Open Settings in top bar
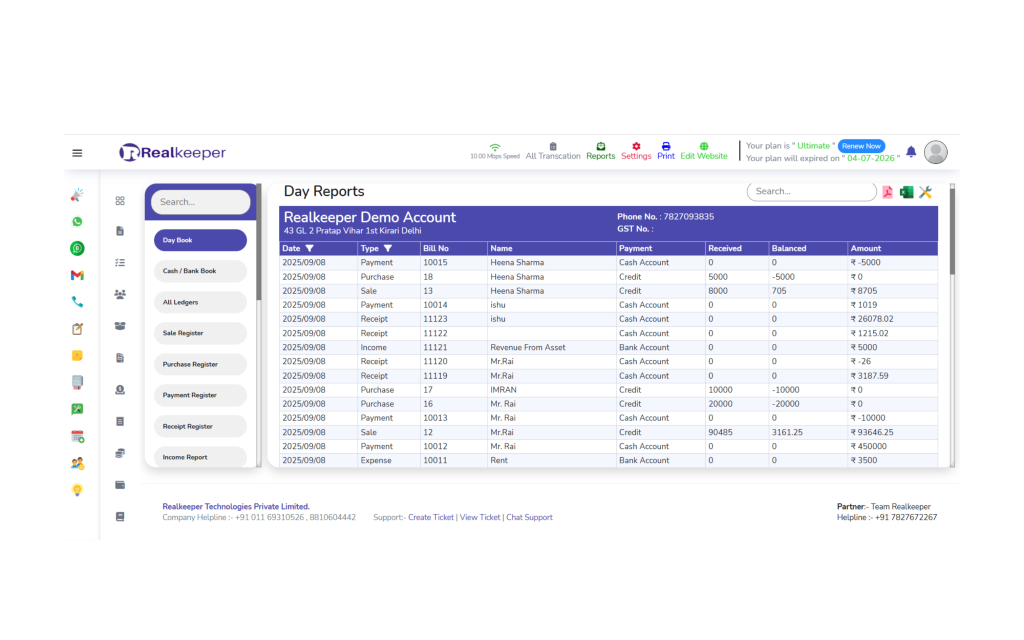 click(x=636, y=152)
